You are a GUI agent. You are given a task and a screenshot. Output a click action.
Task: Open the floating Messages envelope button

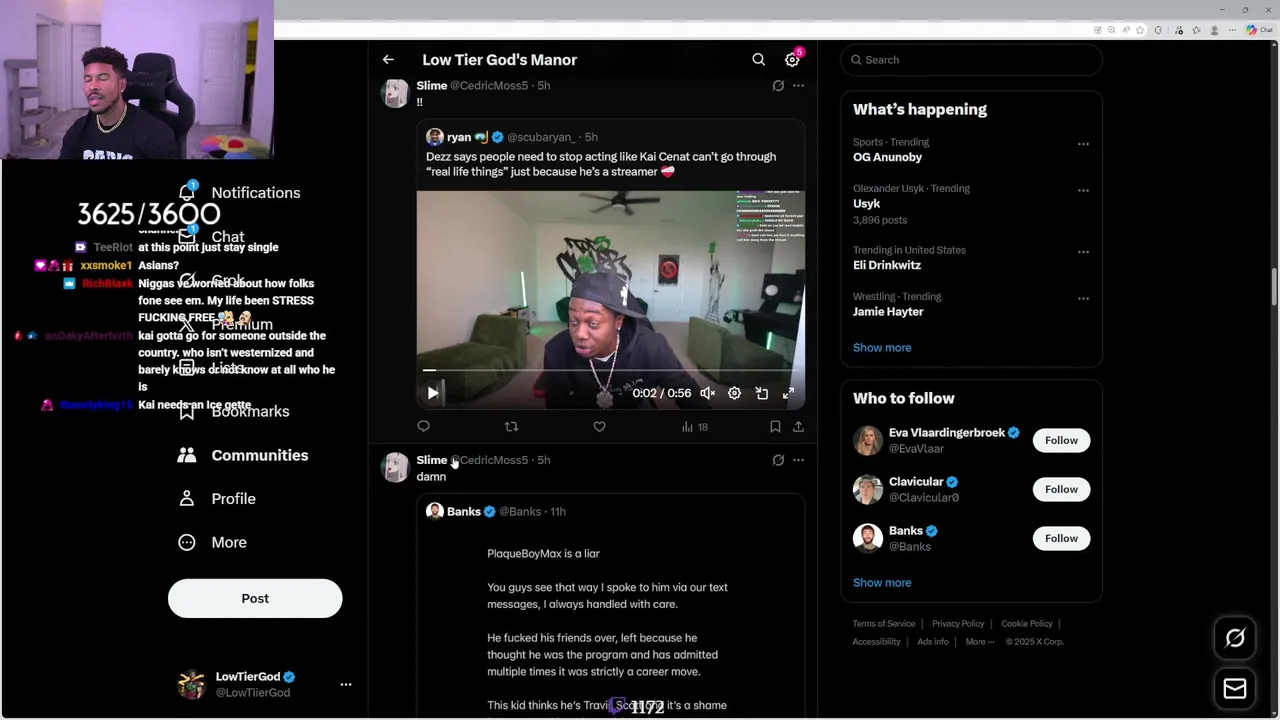point(1235,689)
